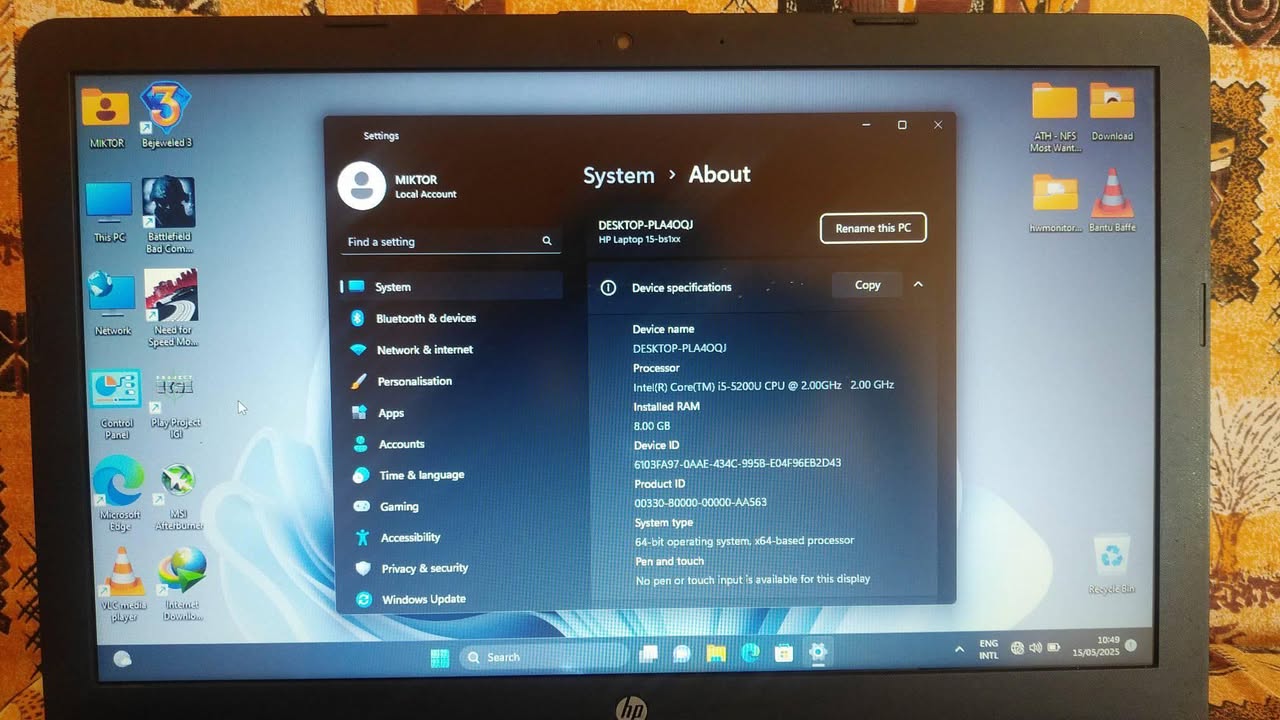
Task: Select Bejeweled 3 desktop shortcut
Action: pyautogui.click(x=166, y=115)
